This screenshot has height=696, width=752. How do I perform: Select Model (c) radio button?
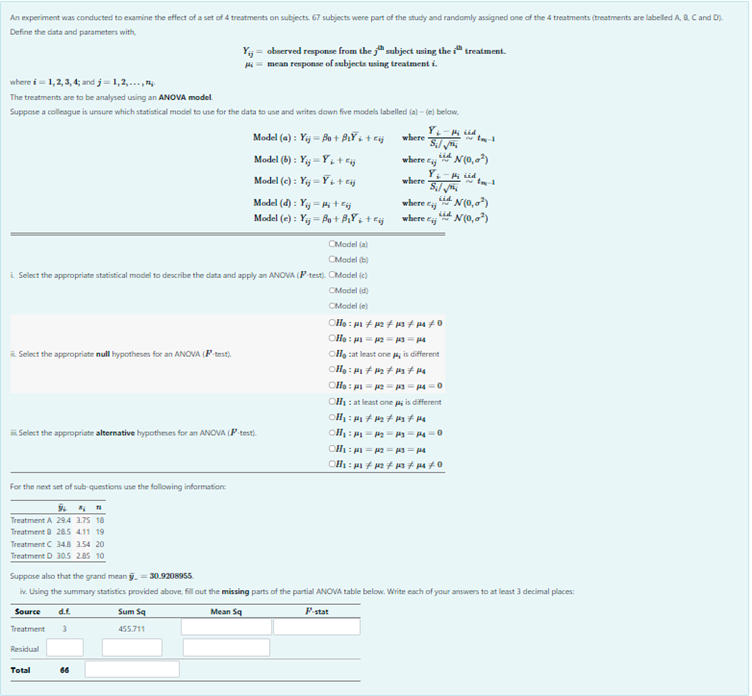pyautogui.click(x=332, y=274)
